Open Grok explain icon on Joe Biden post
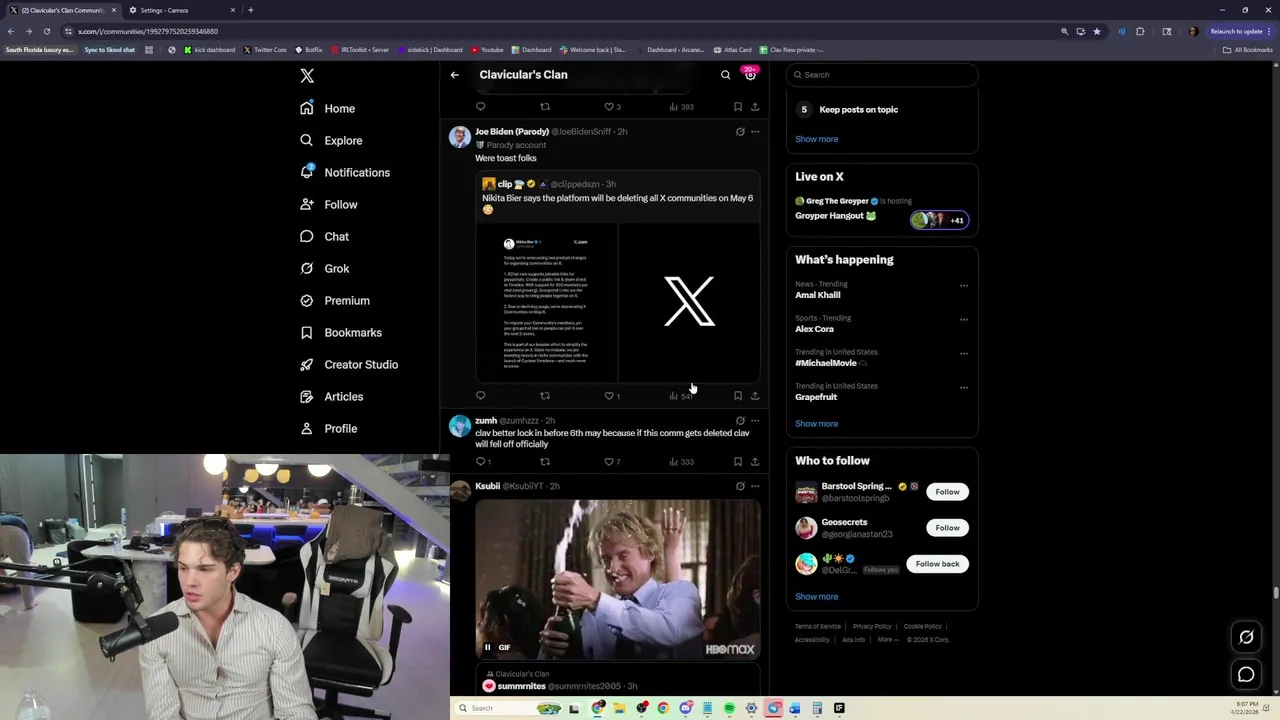 tap(740, 132)
